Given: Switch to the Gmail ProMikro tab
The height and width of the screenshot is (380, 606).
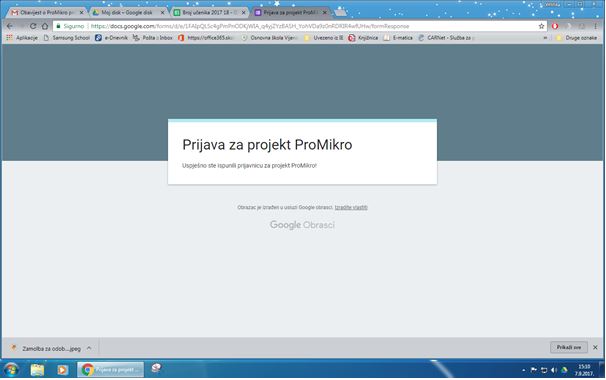Looking at the screenshot, I should tap(46, 12).
